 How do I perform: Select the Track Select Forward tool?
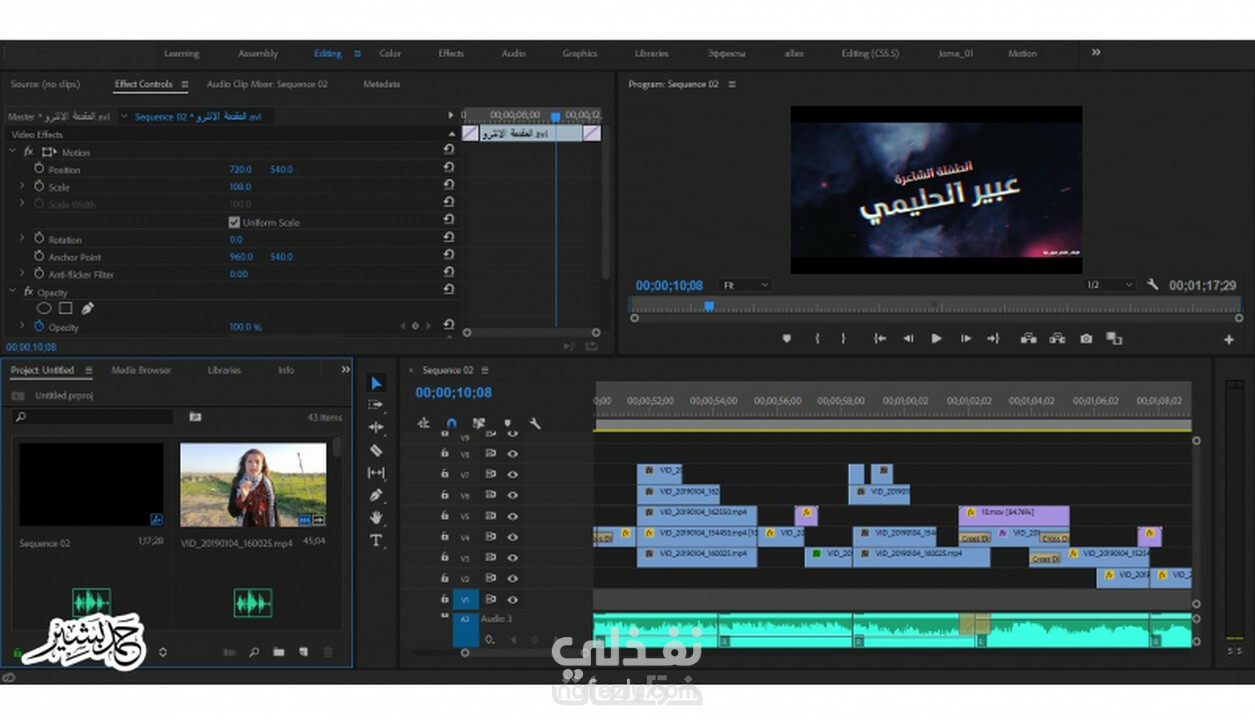click(376, 405)
